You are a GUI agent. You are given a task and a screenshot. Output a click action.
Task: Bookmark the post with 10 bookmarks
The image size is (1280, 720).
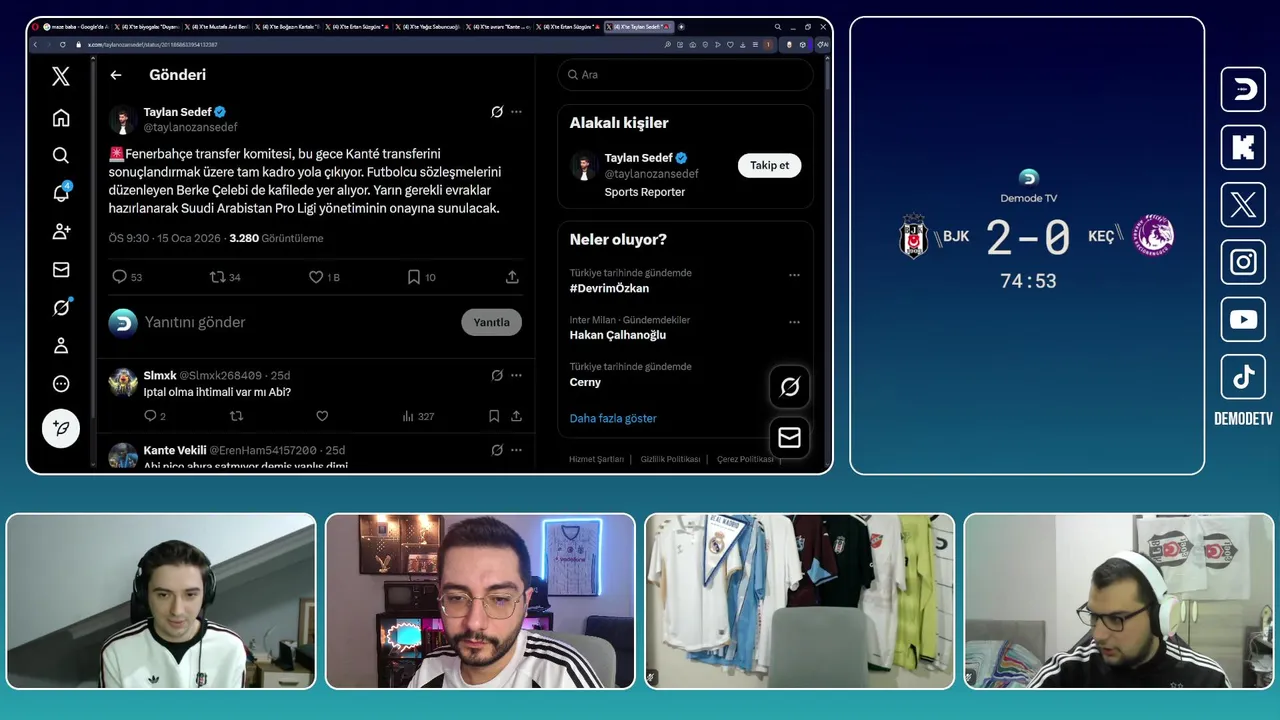click(x=421, y=277)
